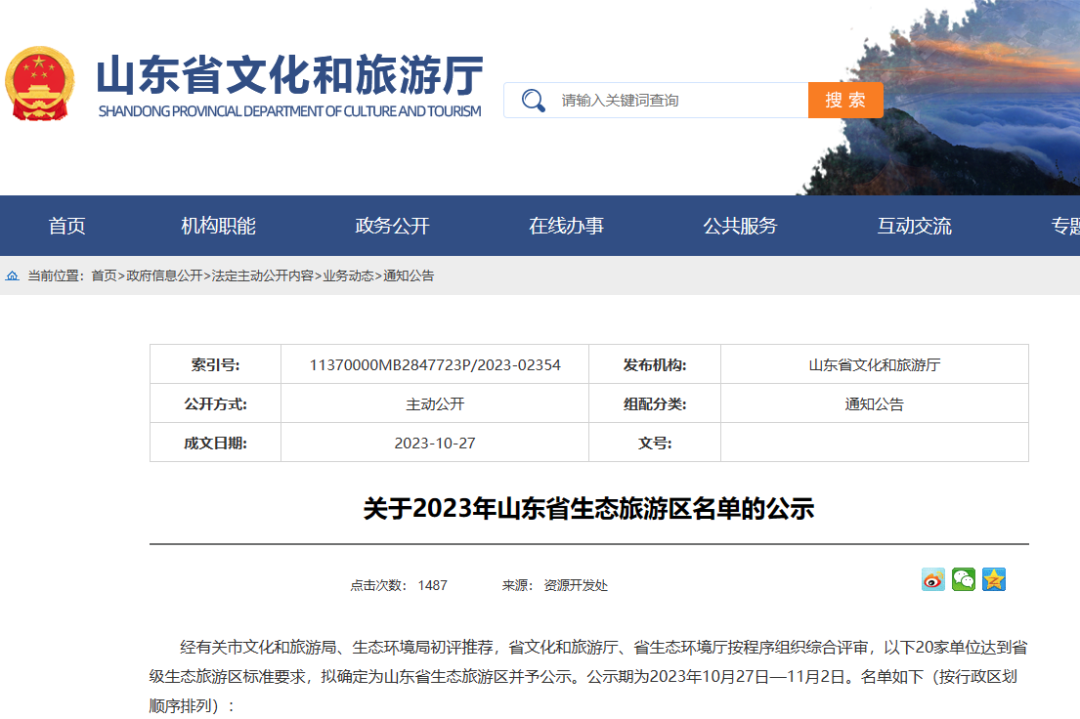Click the home icon beside 当前位置

point(12,276)
